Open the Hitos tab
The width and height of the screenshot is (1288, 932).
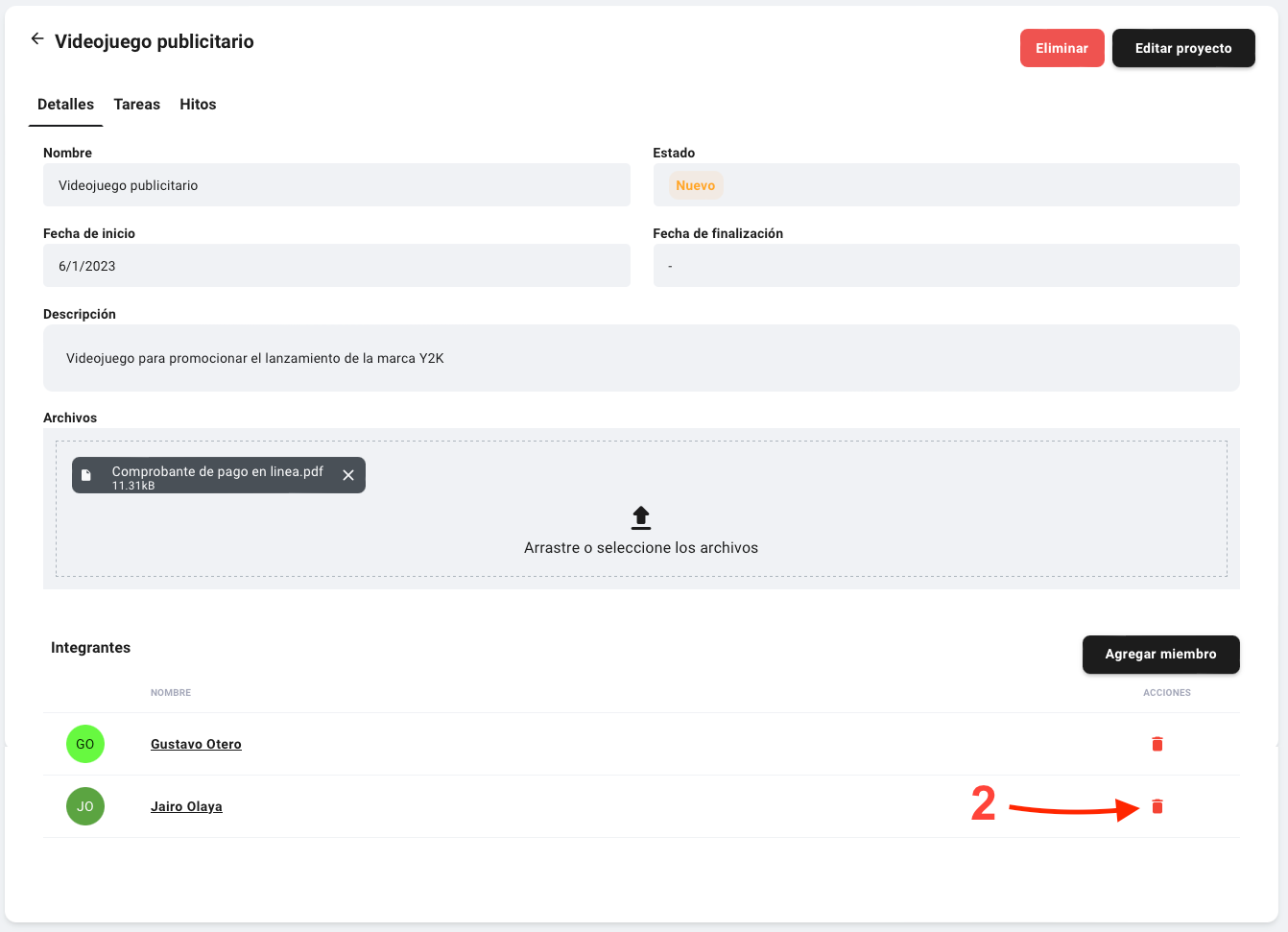click(198, 105)
